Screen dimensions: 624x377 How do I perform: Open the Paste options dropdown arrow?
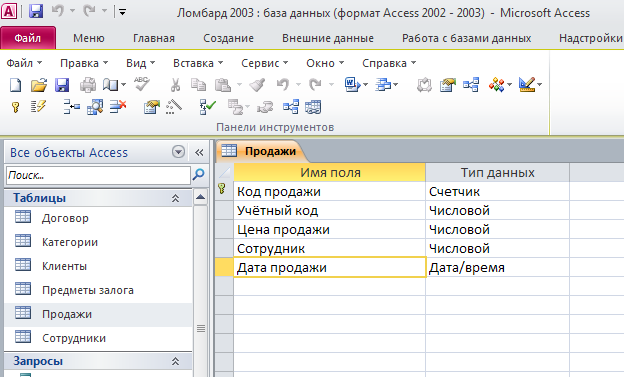point(239,85)
